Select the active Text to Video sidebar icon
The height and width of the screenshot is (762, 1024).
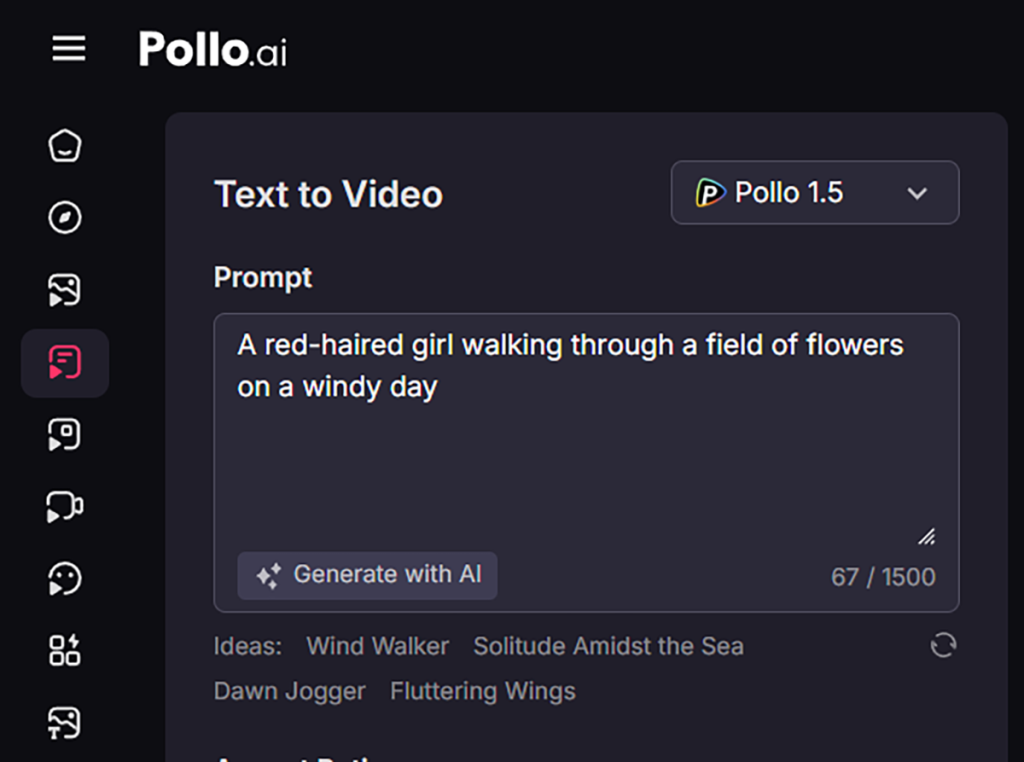click(x=65, y=363)
